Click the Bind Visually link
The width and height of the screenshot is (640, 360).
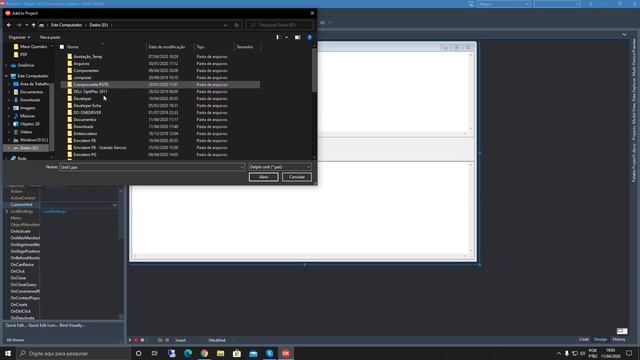pyautogui.click(x=72, y=325)
